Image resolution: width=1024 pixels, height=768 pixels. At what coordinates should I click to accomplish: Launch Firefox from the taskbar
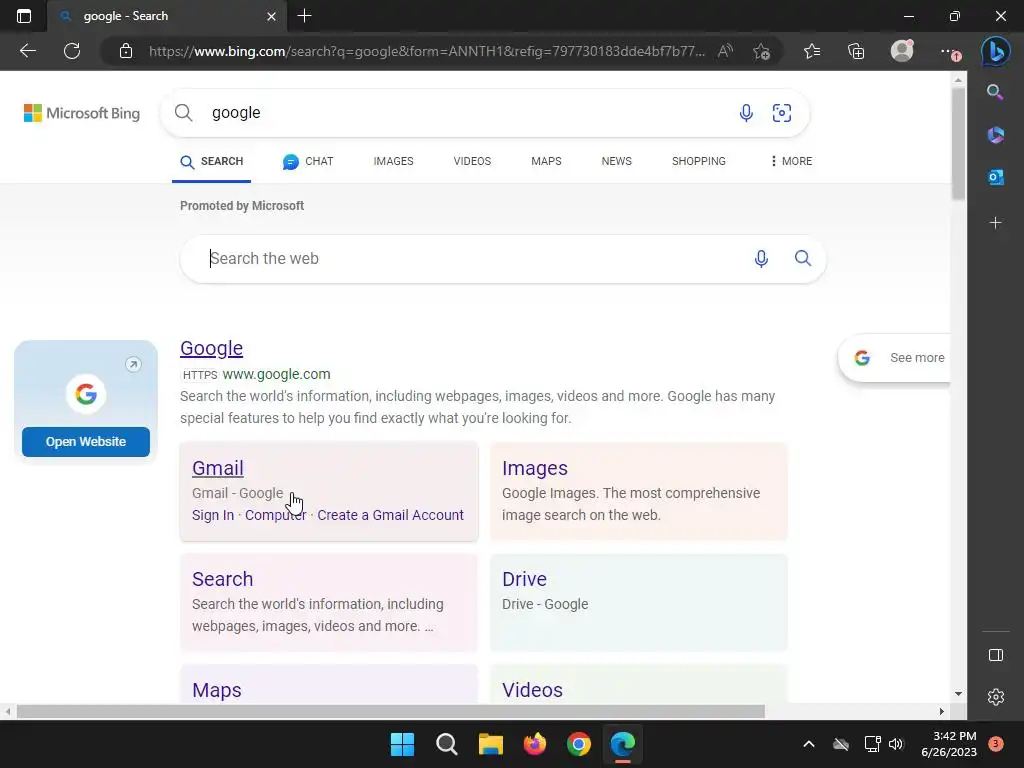pyautogui.click(x=535, y=744)
